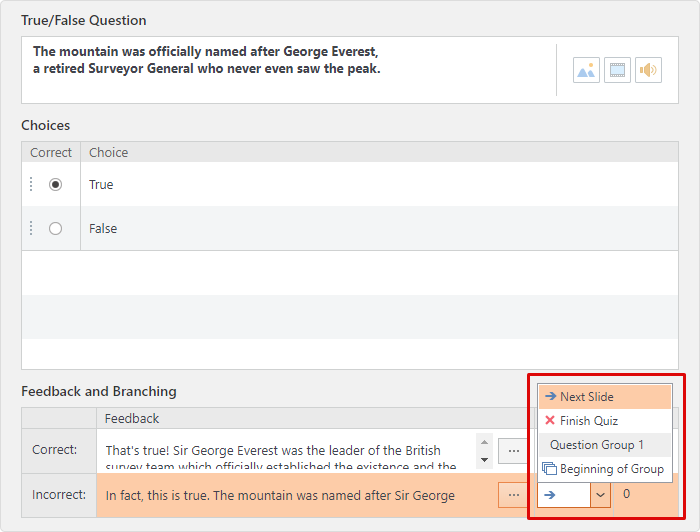Click the Correct column header
The image size is (700, 532).
coord(51,153)
